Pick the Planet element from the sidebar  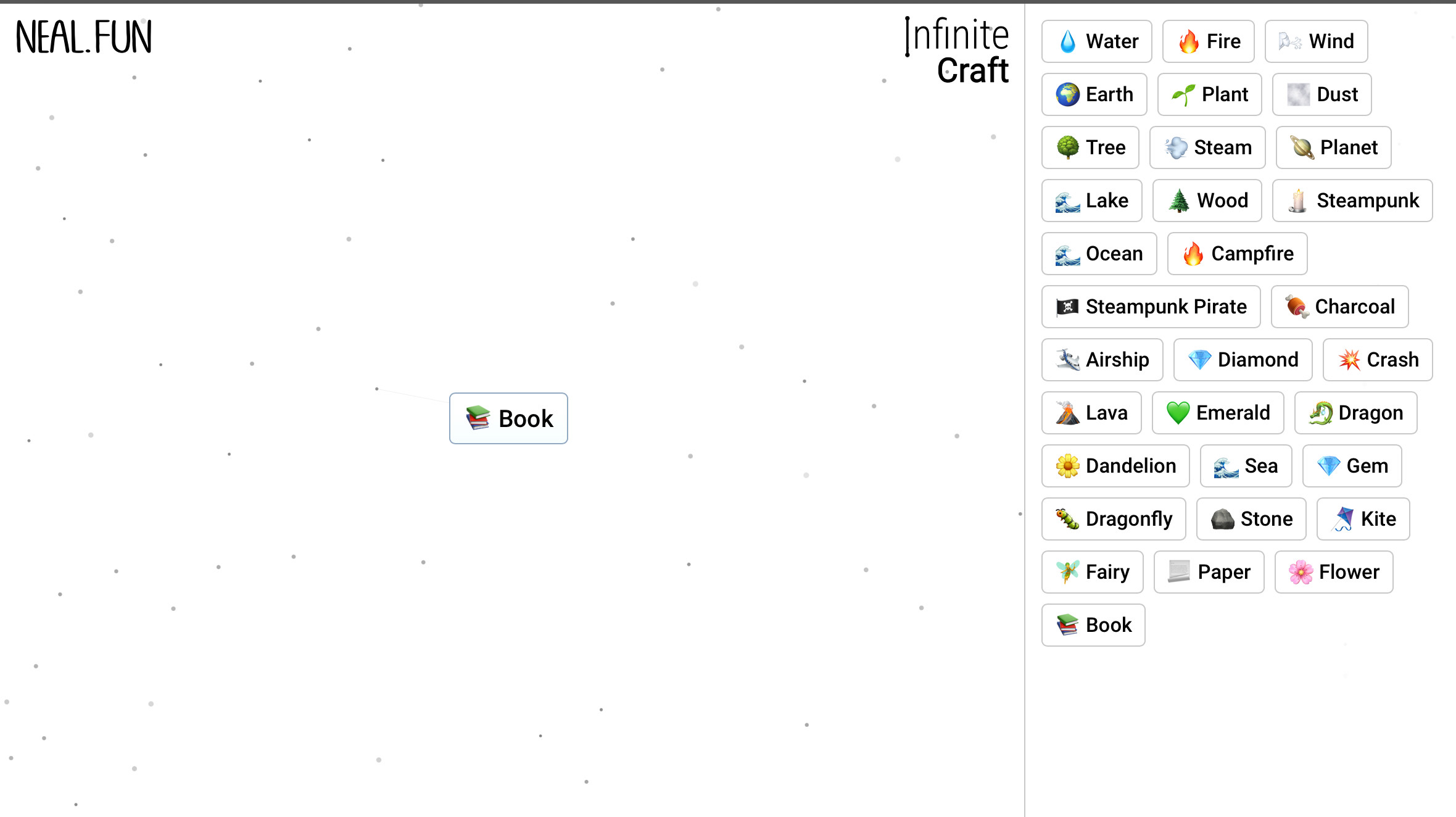[1333, 147]
